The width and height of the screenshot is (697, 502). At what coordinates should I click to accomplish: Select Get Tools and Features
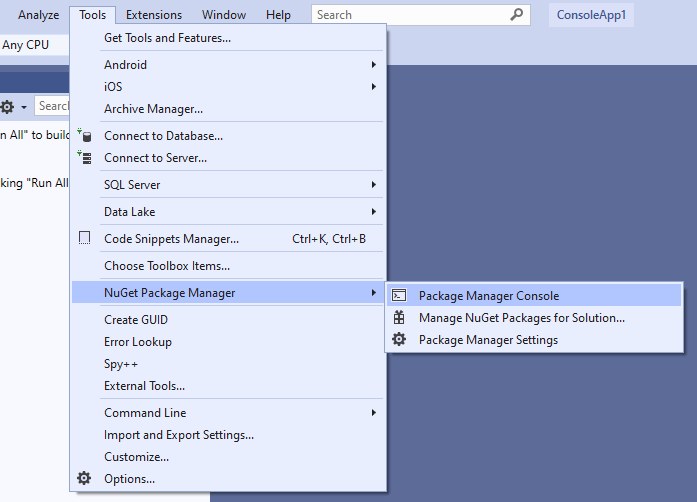[228, 38]
